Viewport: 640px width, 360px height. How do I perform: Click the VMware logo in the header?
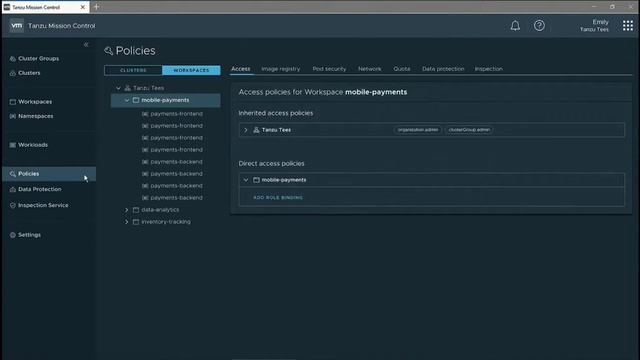(x=16, y=26)
